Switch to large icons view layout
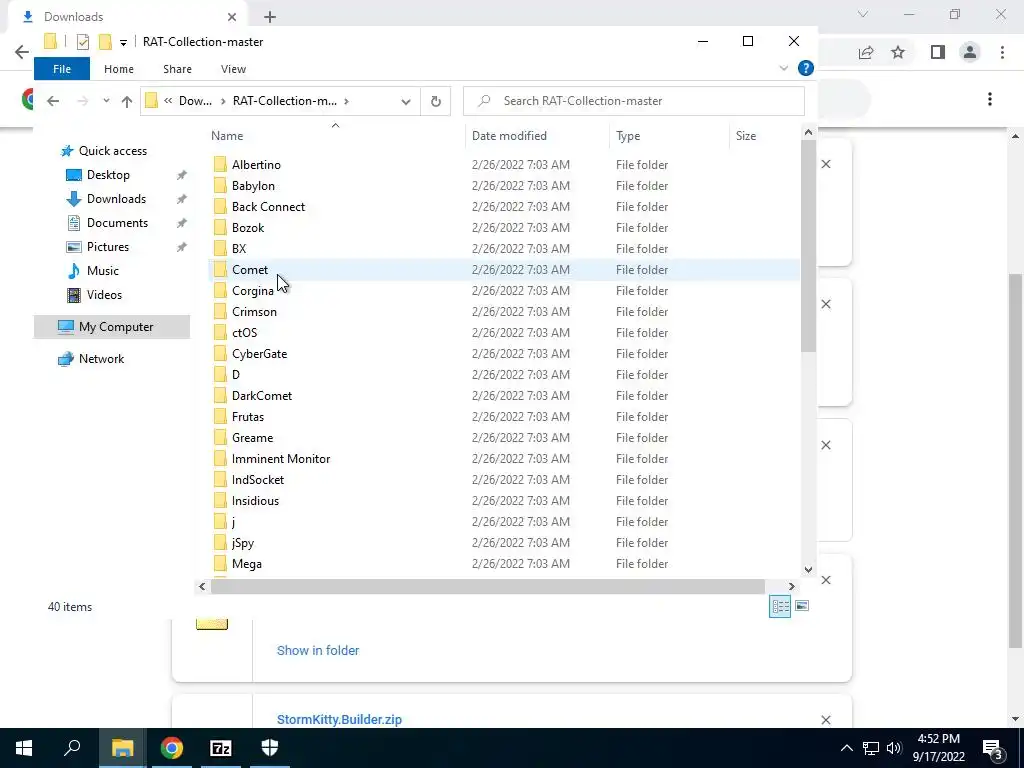The height and width of the screenshot is (768, 1024). tap(802, 606)
